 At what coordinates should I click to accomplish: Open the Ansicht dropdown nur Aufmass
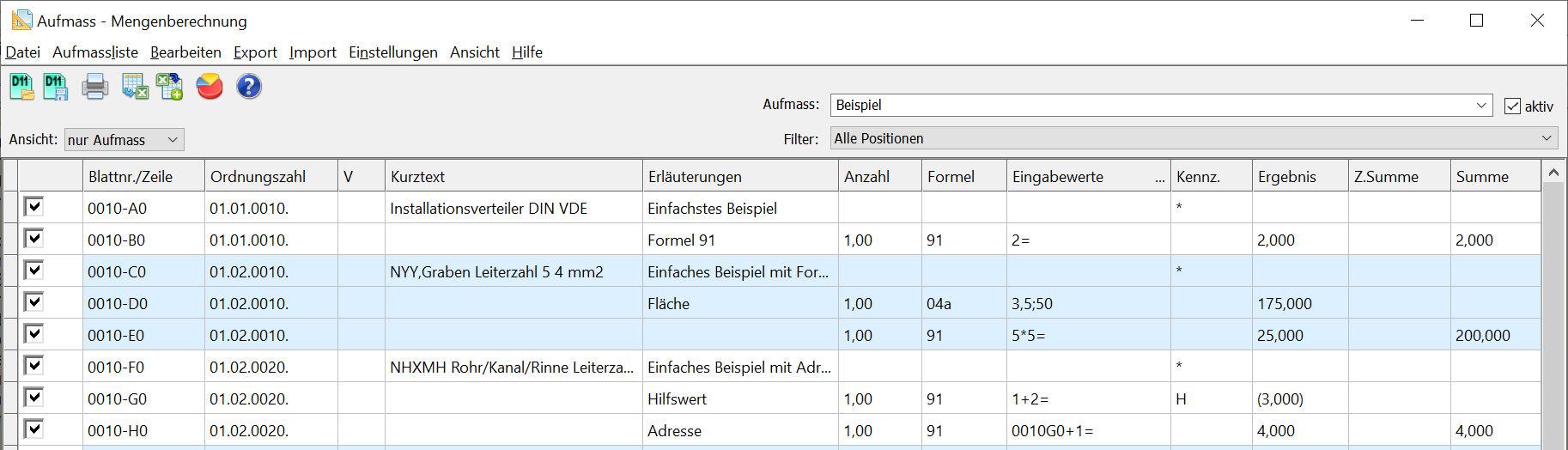173,140
